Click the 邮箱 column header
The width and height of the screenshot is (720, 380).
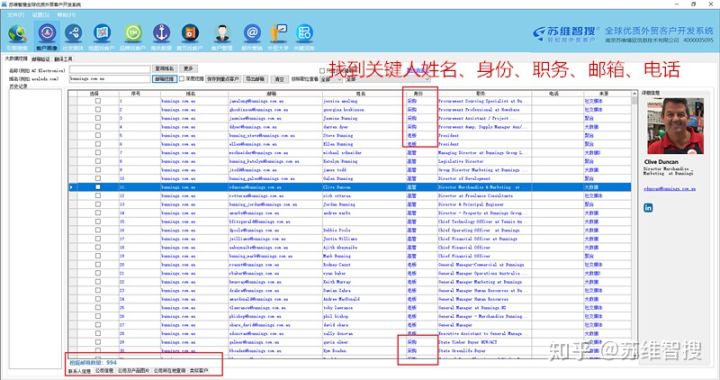(275, 93)
